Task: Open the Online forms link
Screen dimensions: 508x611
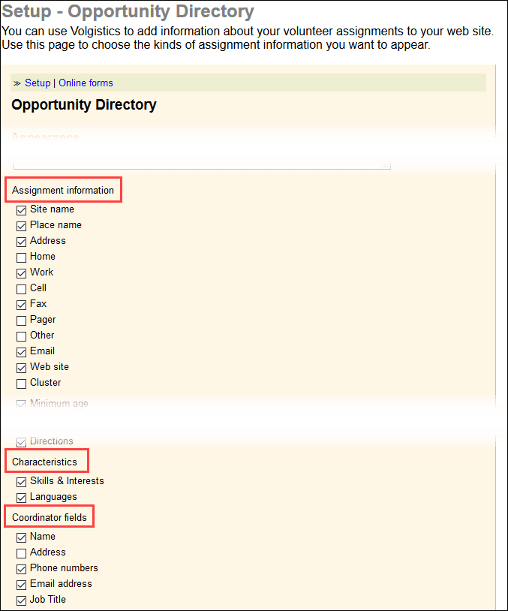Action: coord(86,83)
